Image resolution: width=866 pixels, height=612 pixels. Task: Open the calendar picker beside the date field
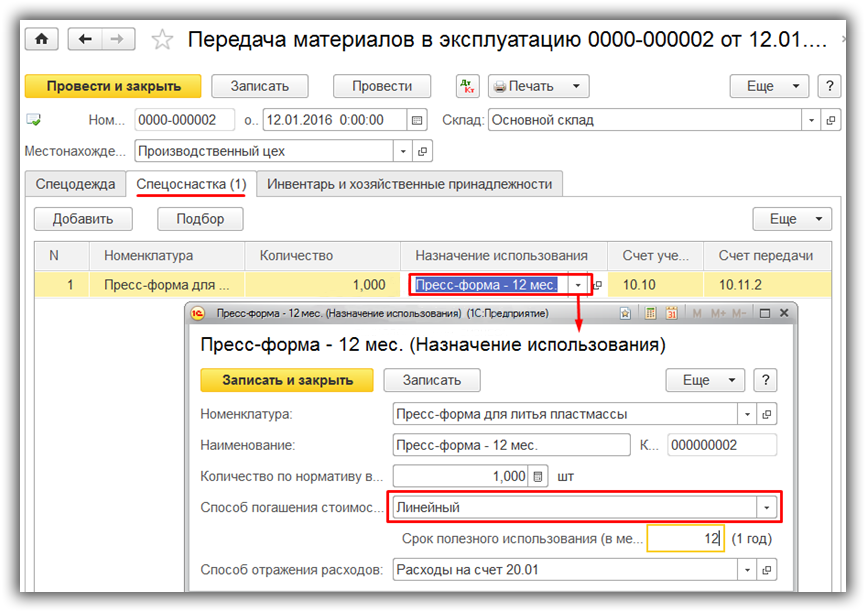click(418, 120)
